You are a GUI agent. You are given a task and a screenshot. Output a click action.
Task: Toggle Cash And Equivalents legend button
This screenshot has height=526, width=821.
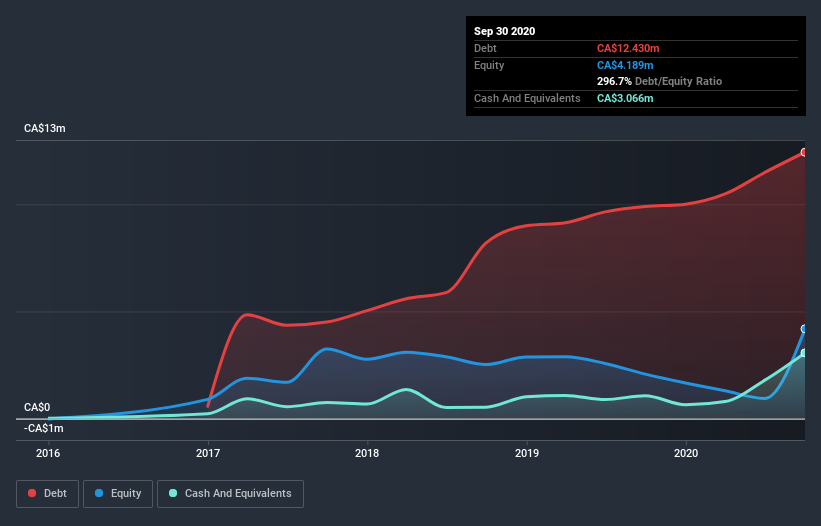coord(230,494)
